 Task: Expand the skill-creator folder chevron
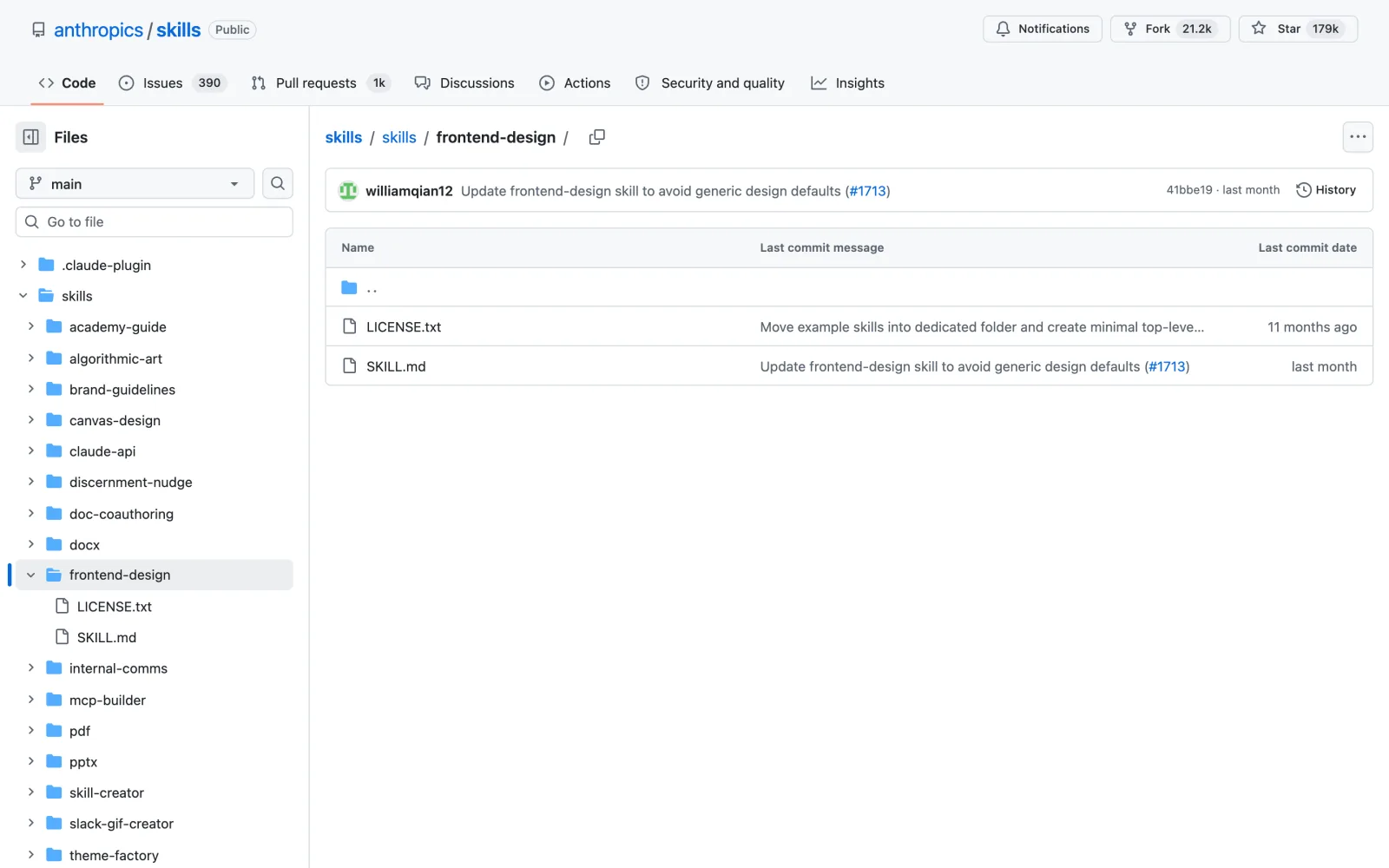click(x=31, y=792)
